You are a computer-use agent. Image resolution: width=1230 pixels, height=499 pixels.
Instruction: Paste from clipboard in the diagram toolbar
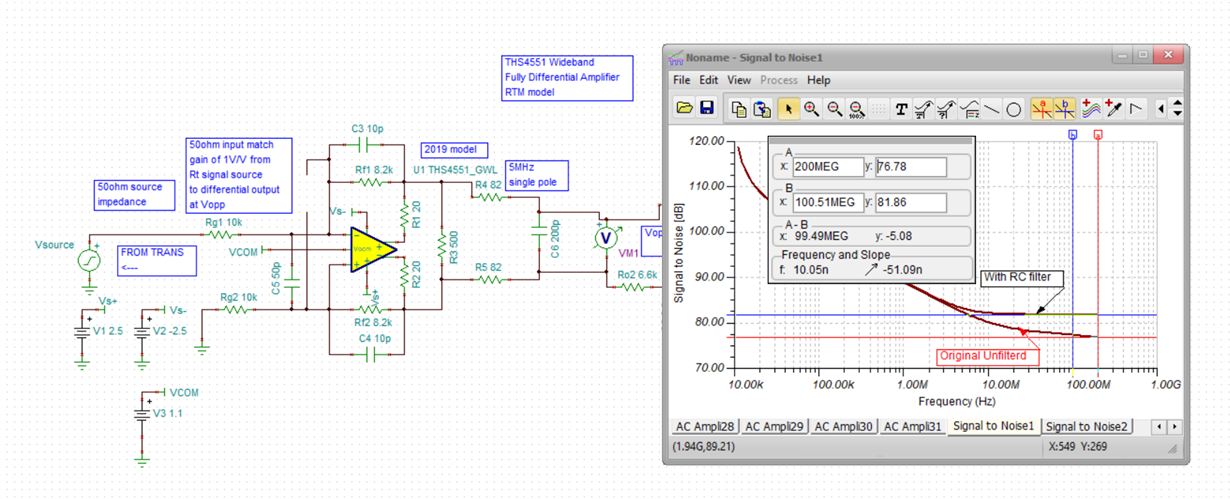click(x=762, y=108)
